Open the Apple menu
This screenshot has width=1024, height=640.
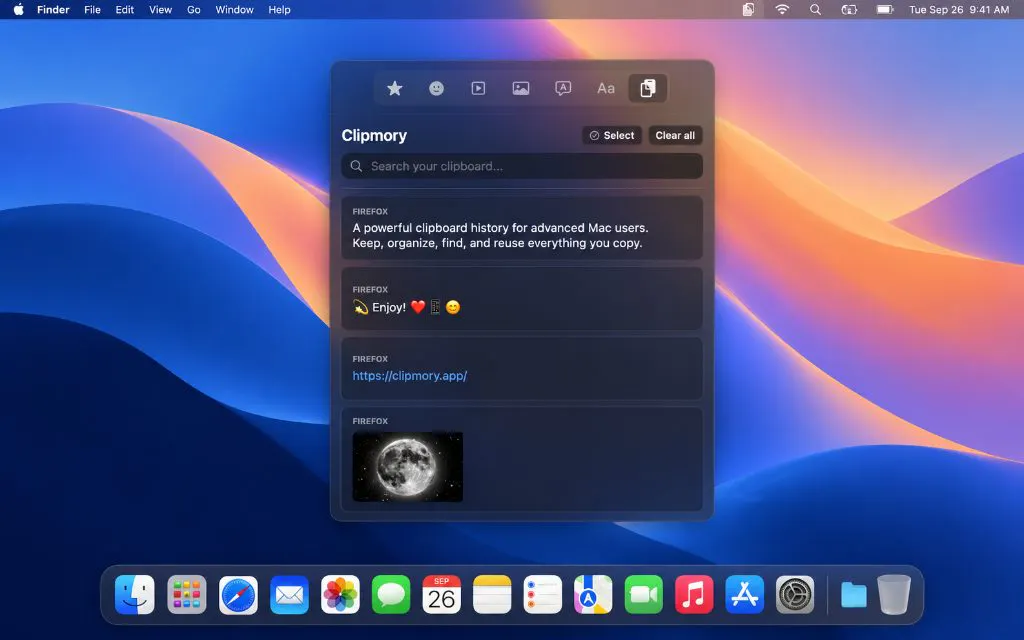click(x=18, y=10)
